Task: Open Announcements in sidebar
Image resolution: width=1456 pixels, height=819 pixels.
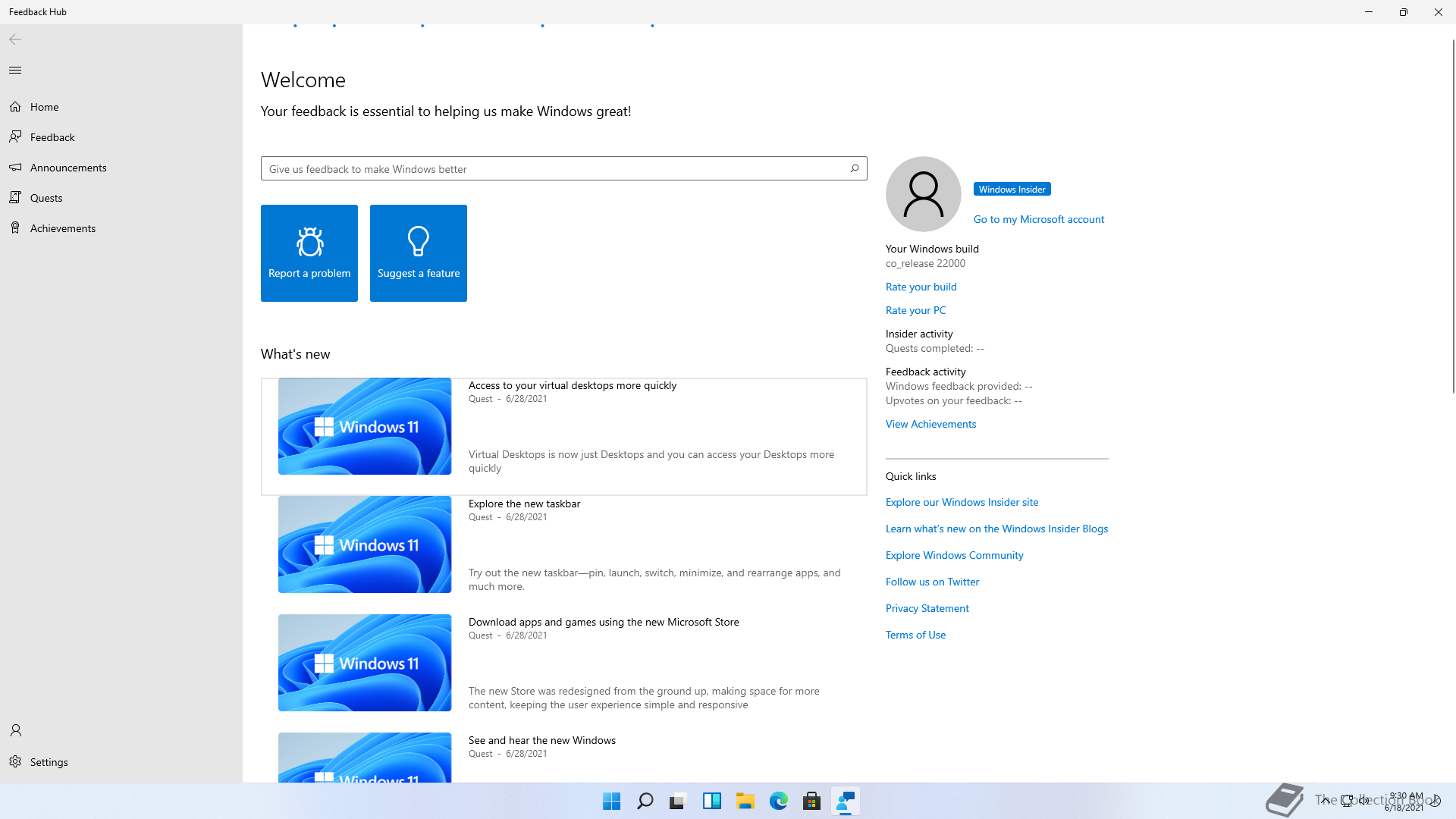Action: pos(68,168)
